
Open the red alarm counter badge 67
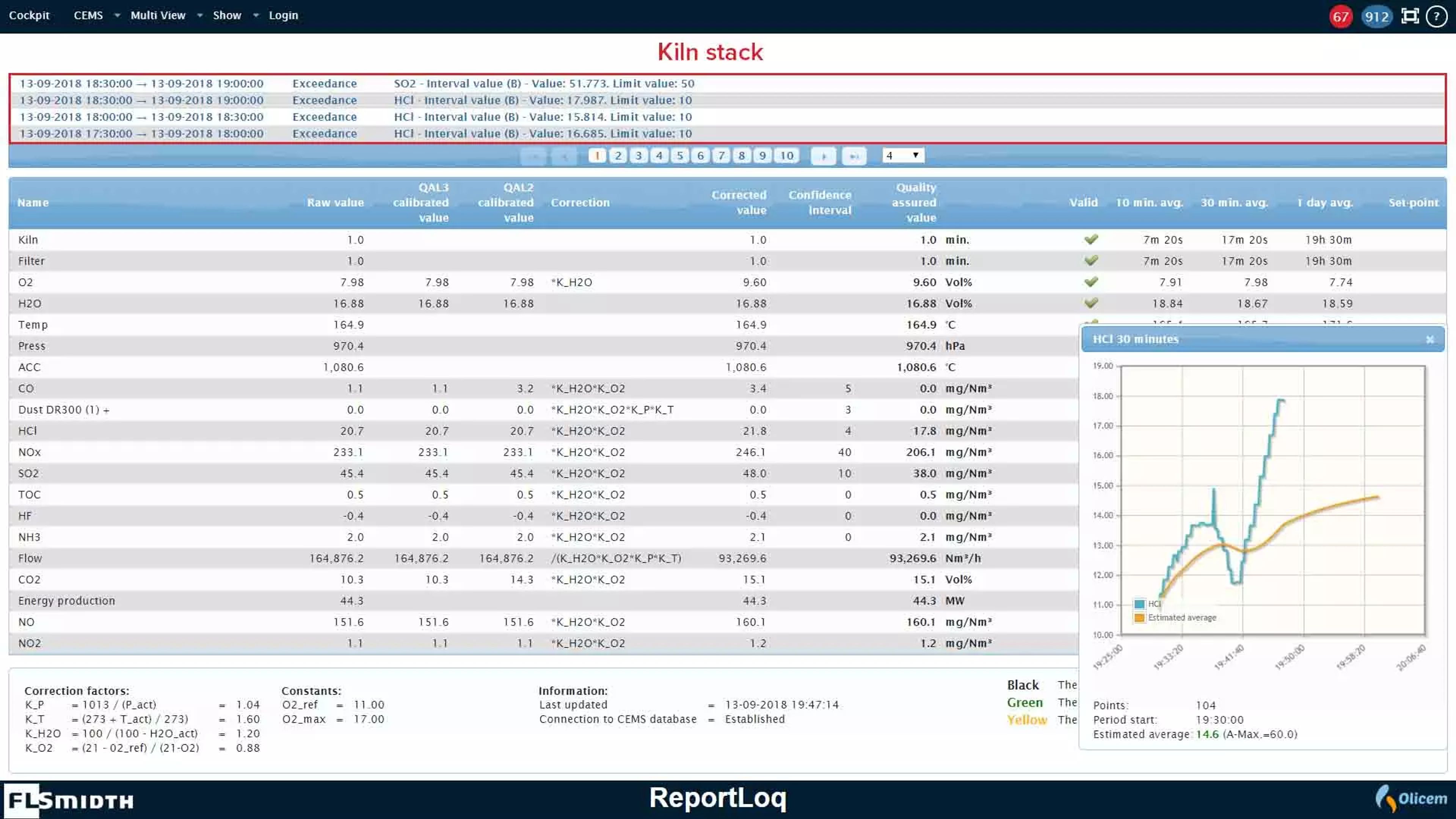pyautogui.click(x=1341, y=16)
